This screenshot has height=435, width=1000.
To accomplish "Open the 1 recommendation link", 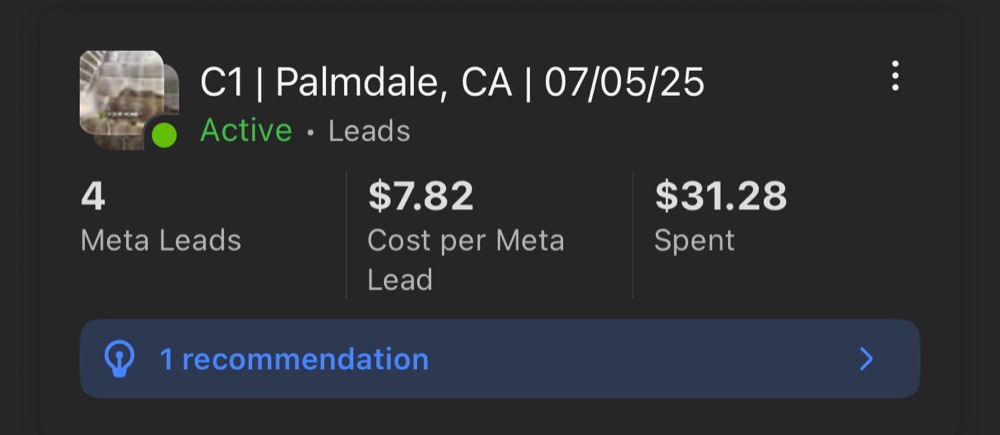I will 294,359.
